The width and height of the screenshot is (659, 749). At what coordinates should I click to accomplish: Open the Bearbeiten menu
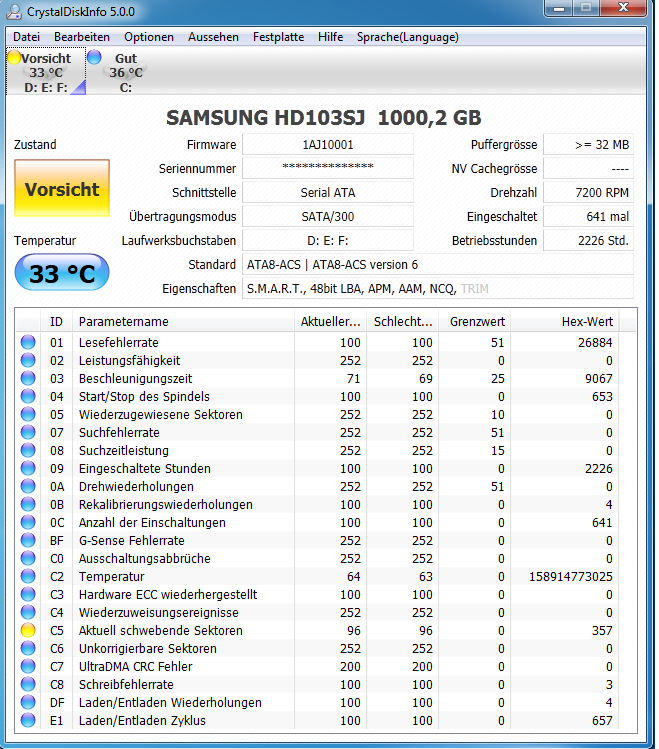click(x=82, y=37)
